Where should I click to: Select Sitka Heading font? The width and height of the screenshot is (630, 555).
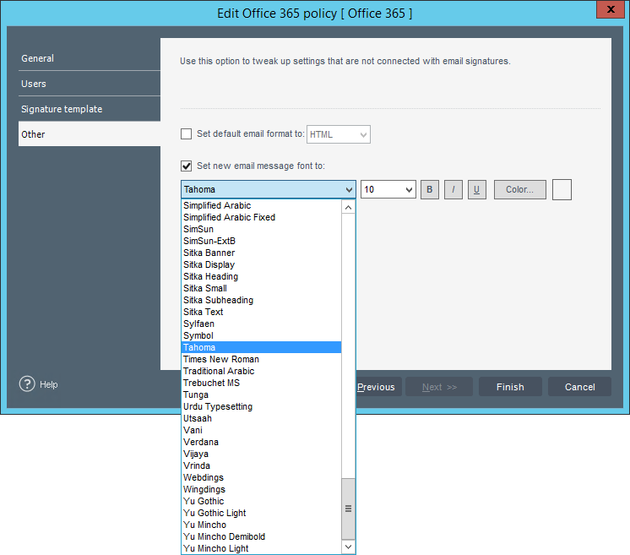[x=261, y=276]
